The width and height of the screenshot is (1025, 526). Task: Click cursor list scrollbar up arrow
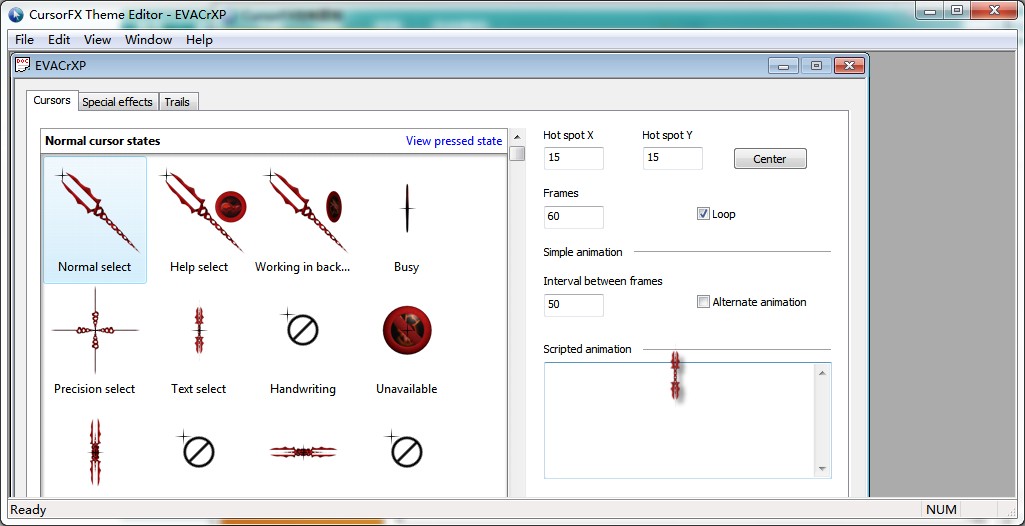(x=517, y=137)
